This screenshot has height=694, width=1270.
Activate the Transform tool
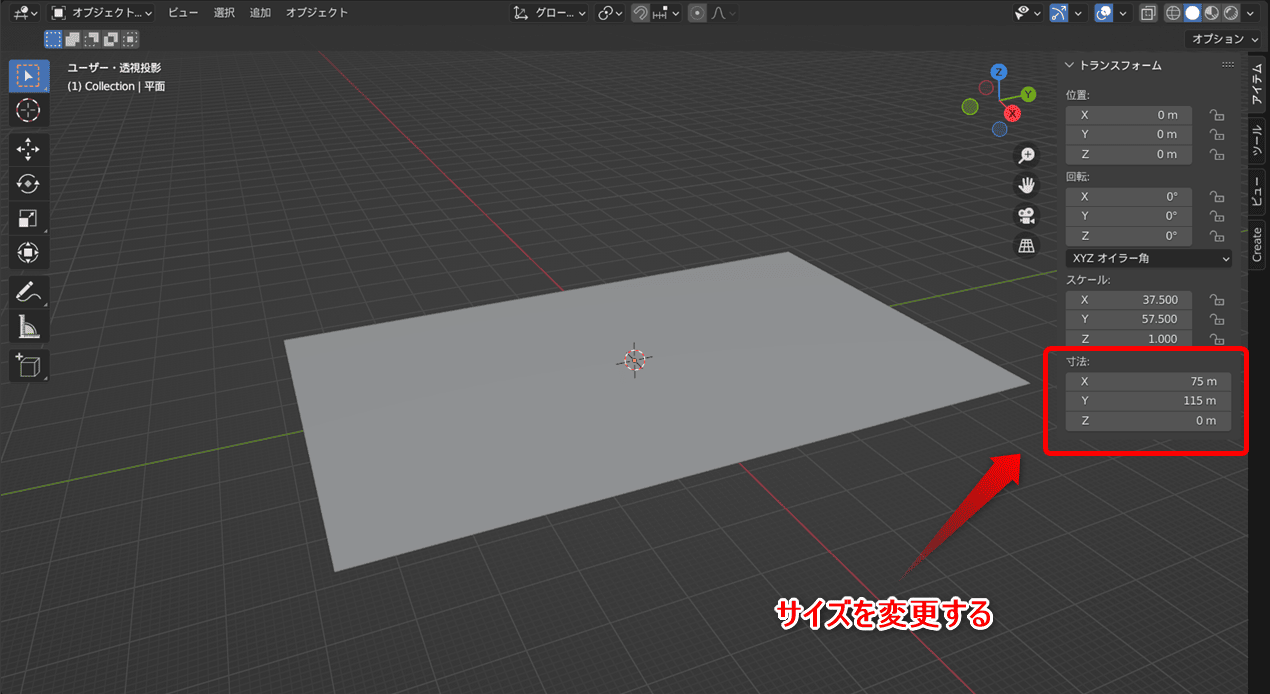pyautogui.click(x=28, y=252)
